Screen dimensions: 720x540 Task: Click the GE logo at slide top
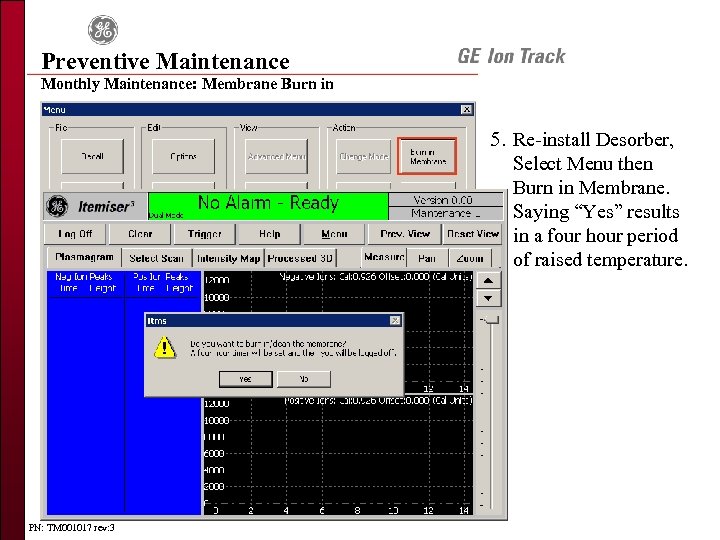coord(103,30)
